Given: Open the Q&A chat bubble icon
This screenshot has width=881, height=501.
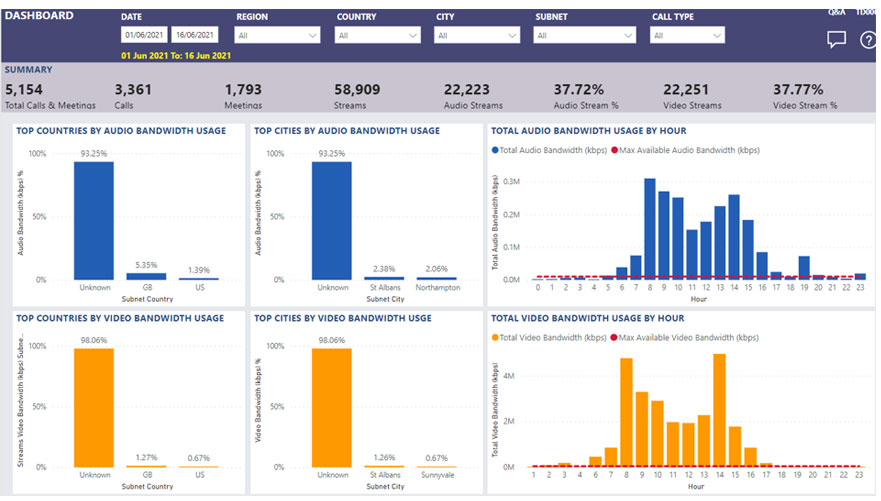Looking at the screenshot, I should 836,39.
